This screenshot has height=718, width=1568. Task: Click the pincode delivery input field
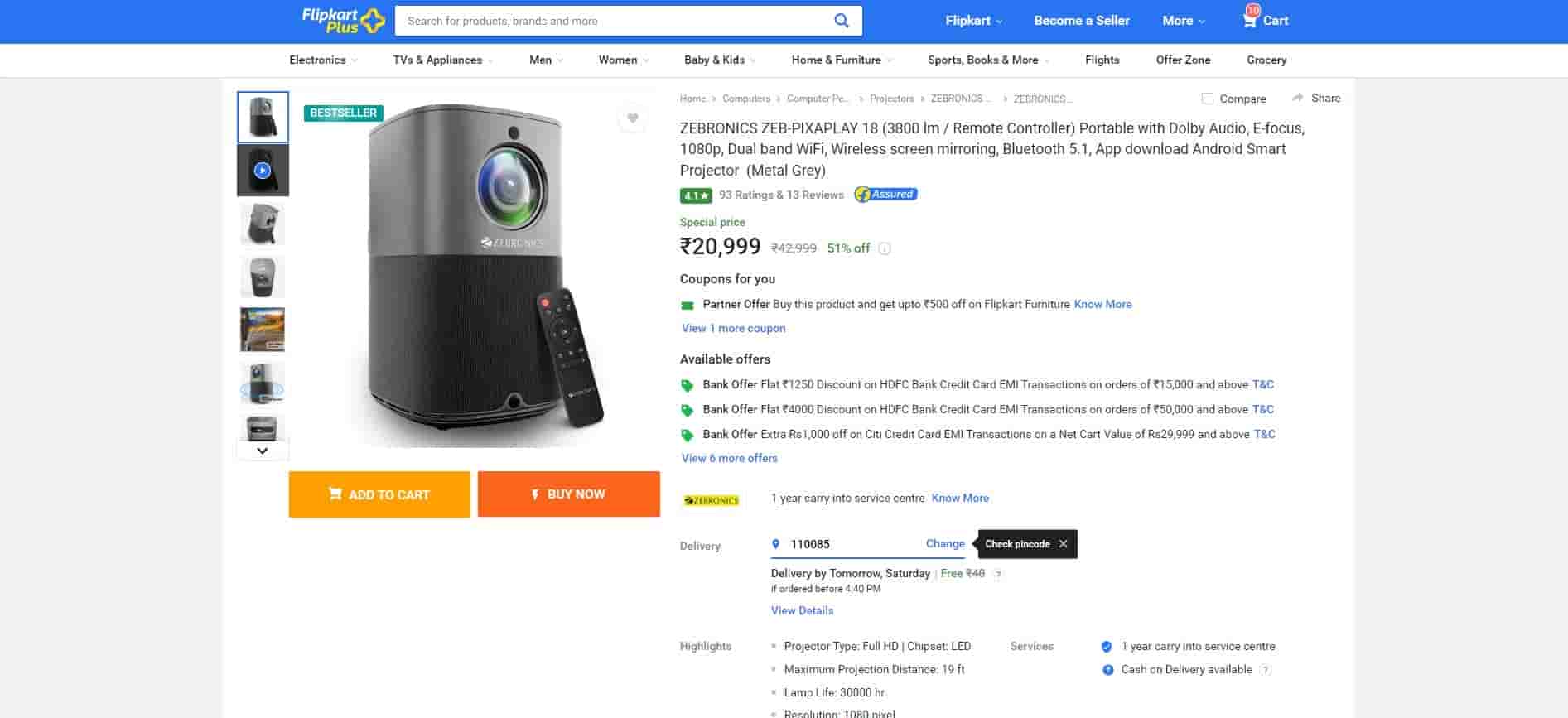[853, 544]
